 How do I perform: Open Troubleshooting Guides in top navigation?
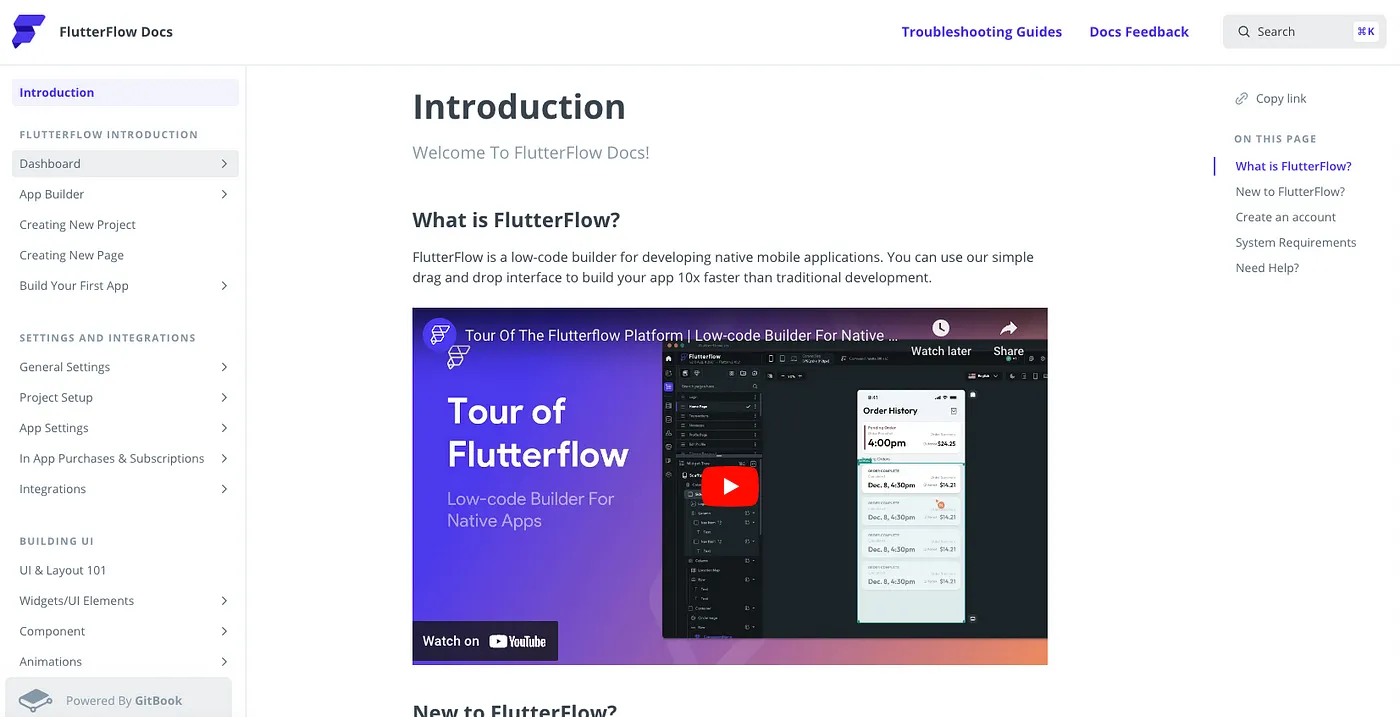pyautogui.click(x=981, y=32)
